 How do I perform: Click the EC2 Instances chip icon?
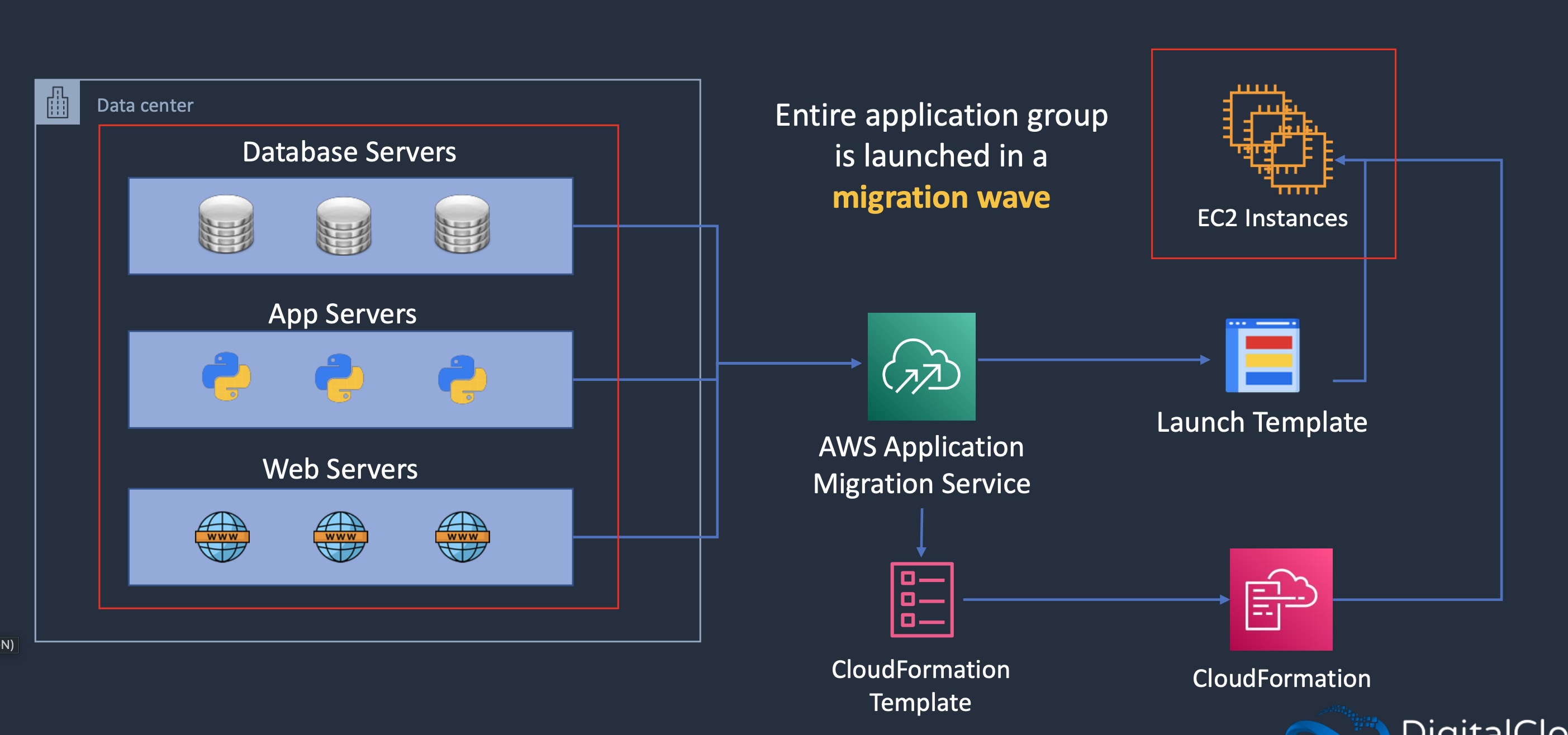pos(1277,139)
